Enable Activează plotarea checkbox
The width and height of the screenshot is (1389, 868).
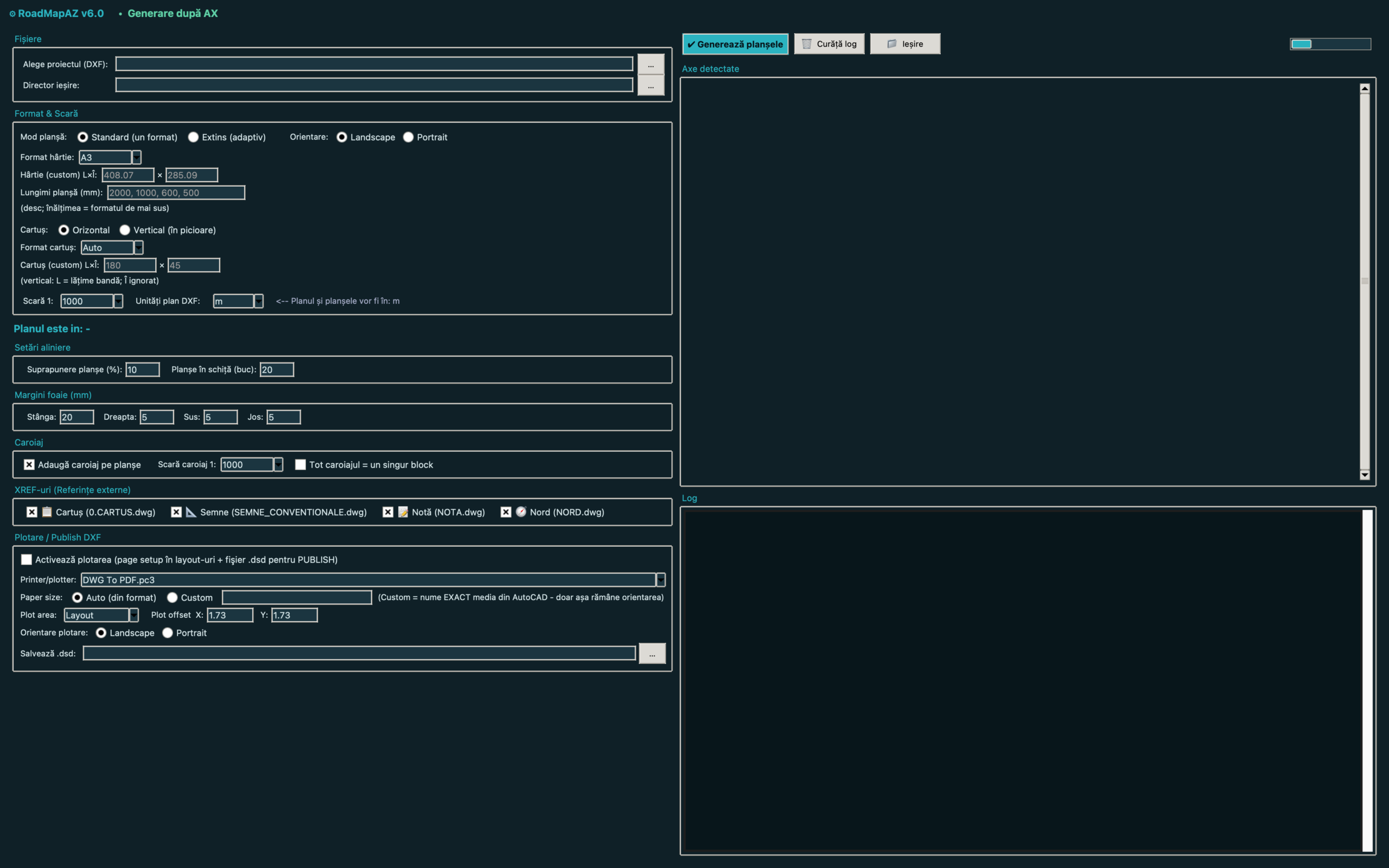(x=27, y=559)
